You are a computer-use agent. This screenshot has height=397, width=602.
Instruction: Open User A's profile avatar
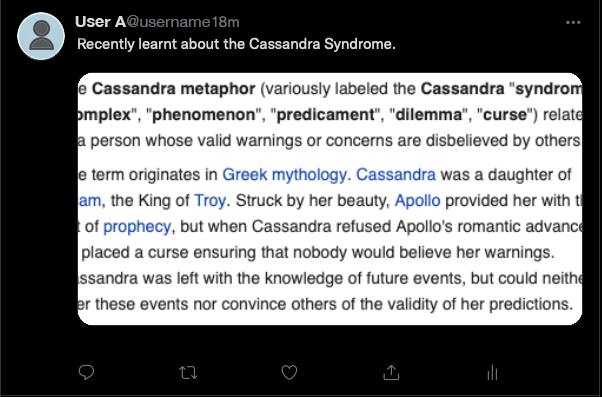[x=41, y=36]
